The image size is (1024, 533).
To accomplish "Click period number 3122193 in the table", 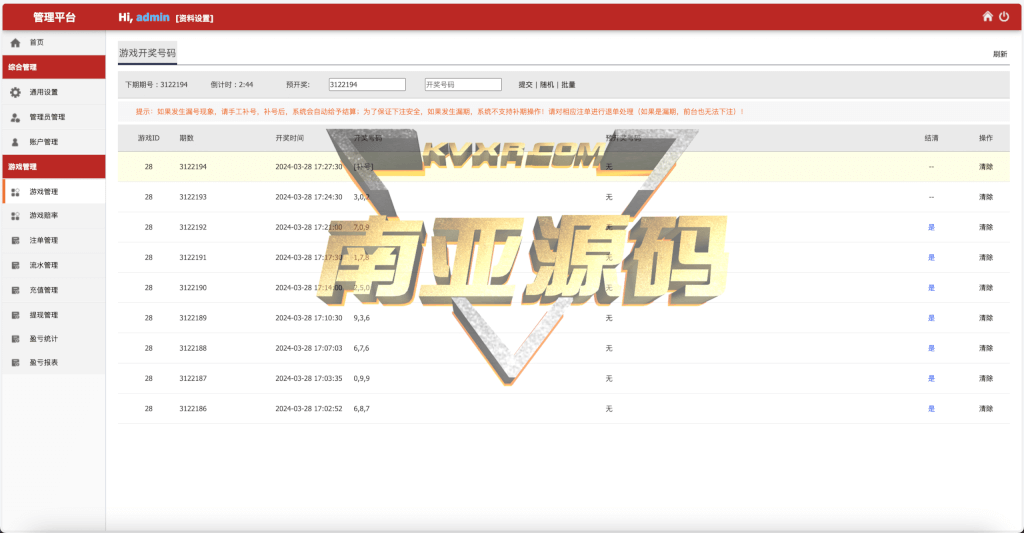I will pyautogui.click(x=193, y=197).
